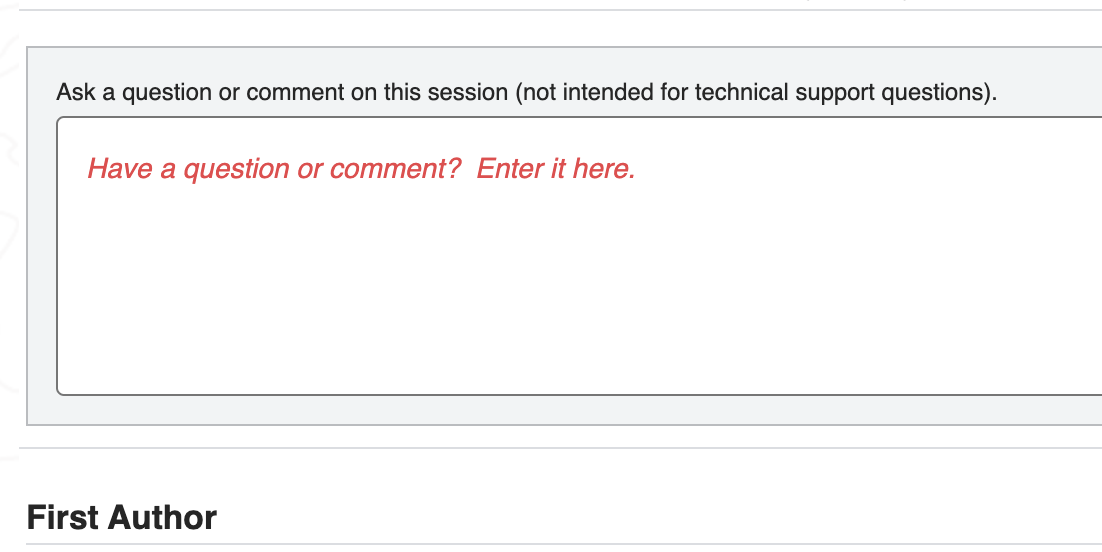Viewport: 1102px width, 552px height.
Task: Click the bottom-left rounded corner of the comment box
Action: (x=60, y=392)
